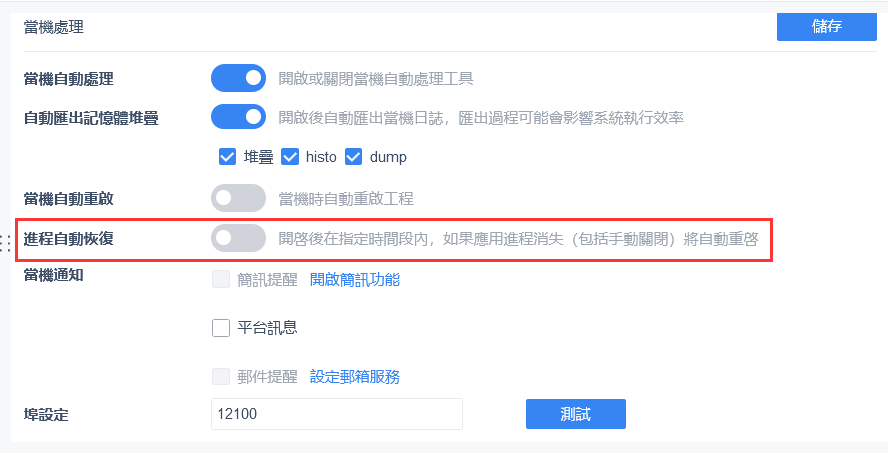Click the 埠設定 label text

(x=46, y=414)
